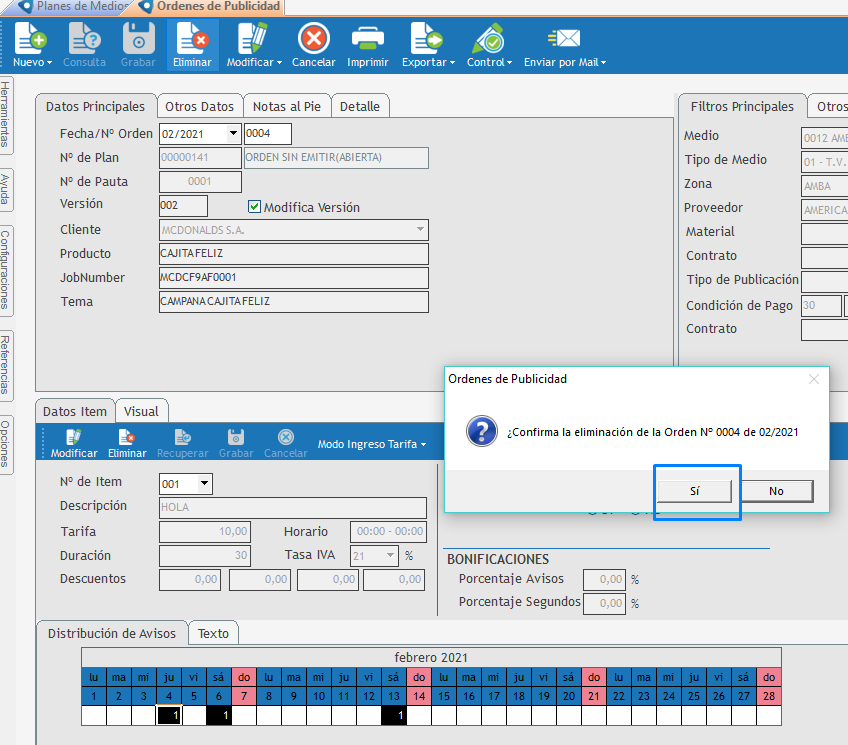
Task: Select the Visual tab
Action: pyautogui.click(x=142, y=411)
